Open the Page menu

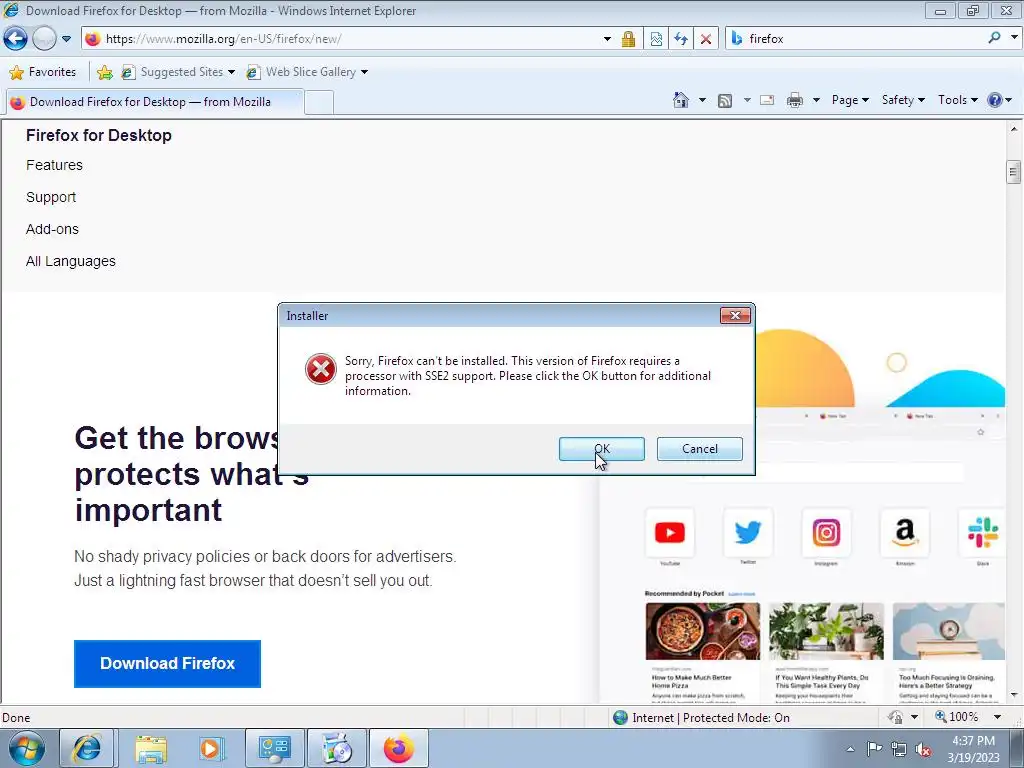850,100
